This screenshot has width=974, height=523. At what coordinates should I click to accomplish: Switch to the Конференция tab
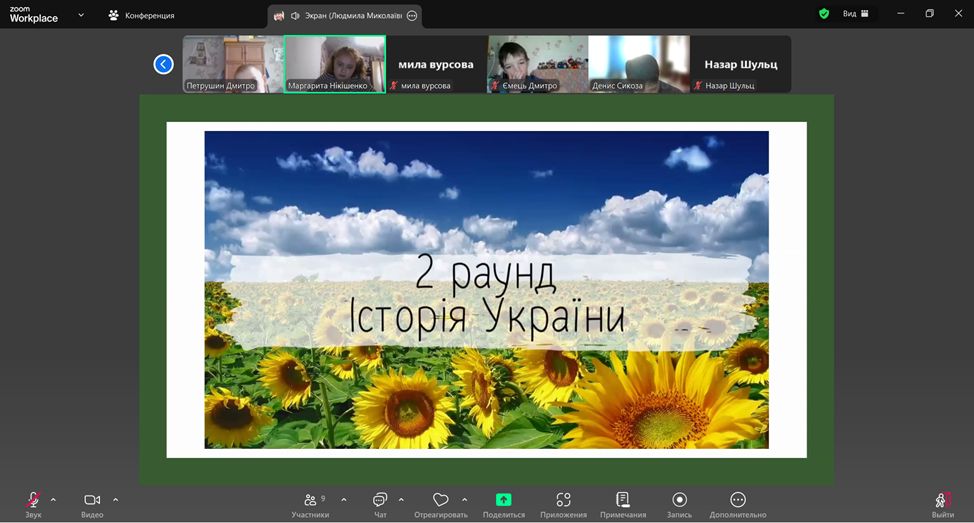point(141,15)
